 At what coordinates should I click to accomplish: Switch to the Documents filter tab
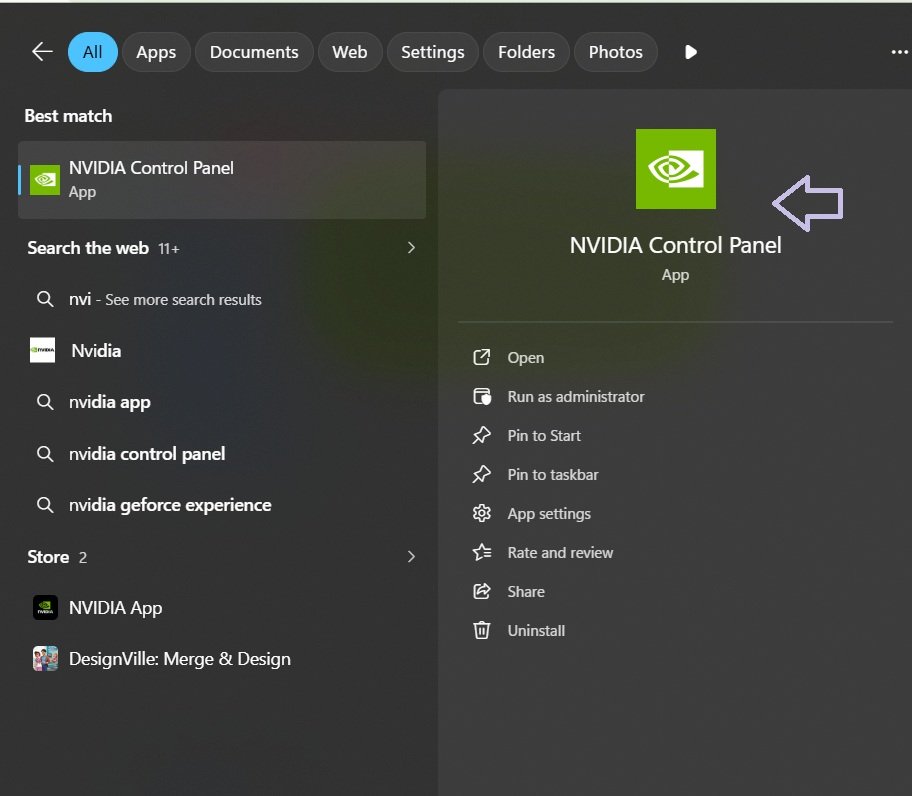[x=254, y=52]
